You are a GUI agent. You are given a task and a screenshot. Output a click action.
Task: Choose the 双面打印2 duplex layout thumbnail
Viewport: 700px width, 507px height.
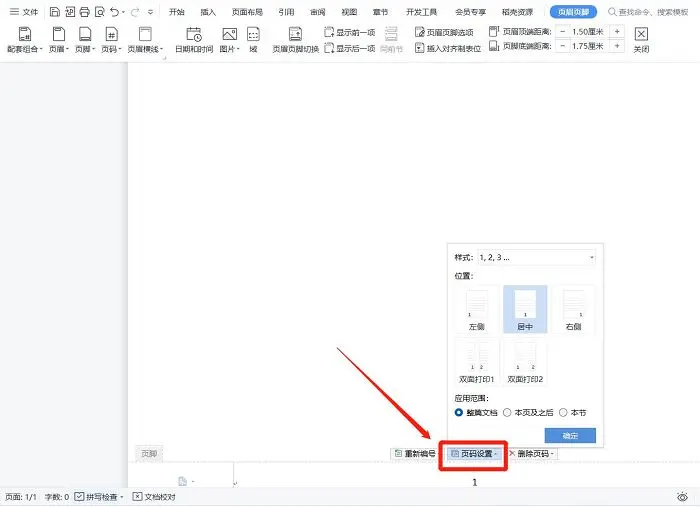(x=525, y=362)
